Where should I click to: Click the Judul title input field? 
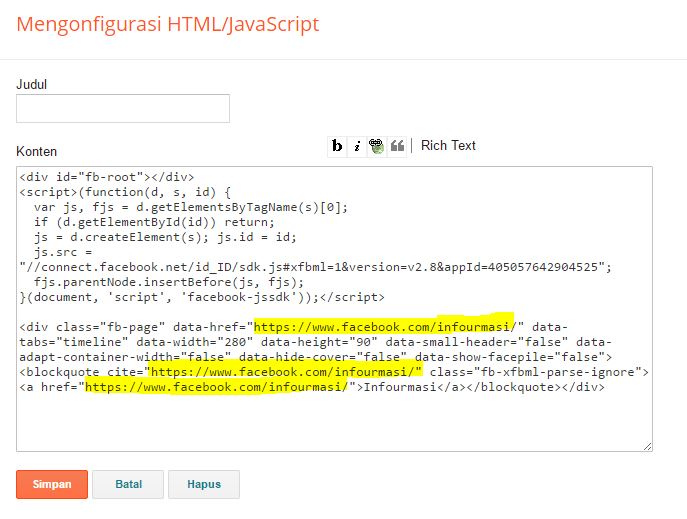pyautogui.click(x=123, y=109)
